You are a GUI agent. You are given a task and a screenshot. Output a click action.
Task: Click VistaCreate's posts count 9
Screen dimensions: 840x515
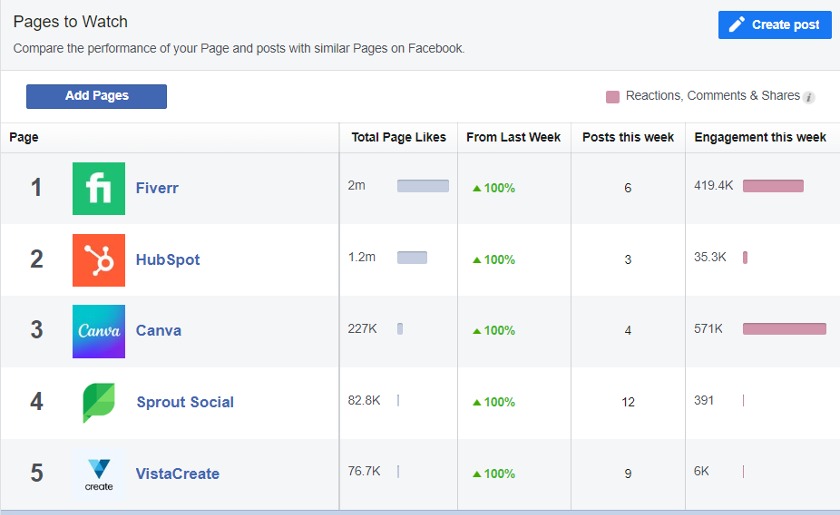(628, 474)
